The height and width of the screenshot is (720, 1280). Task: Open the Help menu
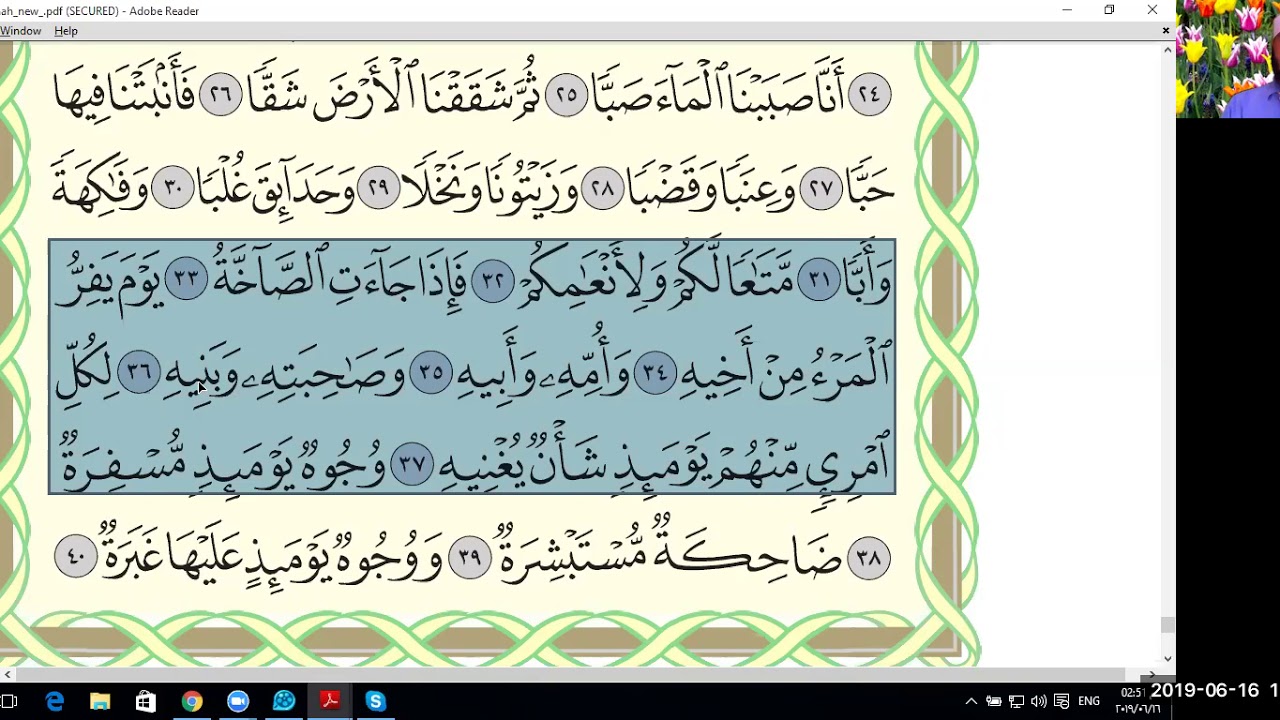[66, 31]
